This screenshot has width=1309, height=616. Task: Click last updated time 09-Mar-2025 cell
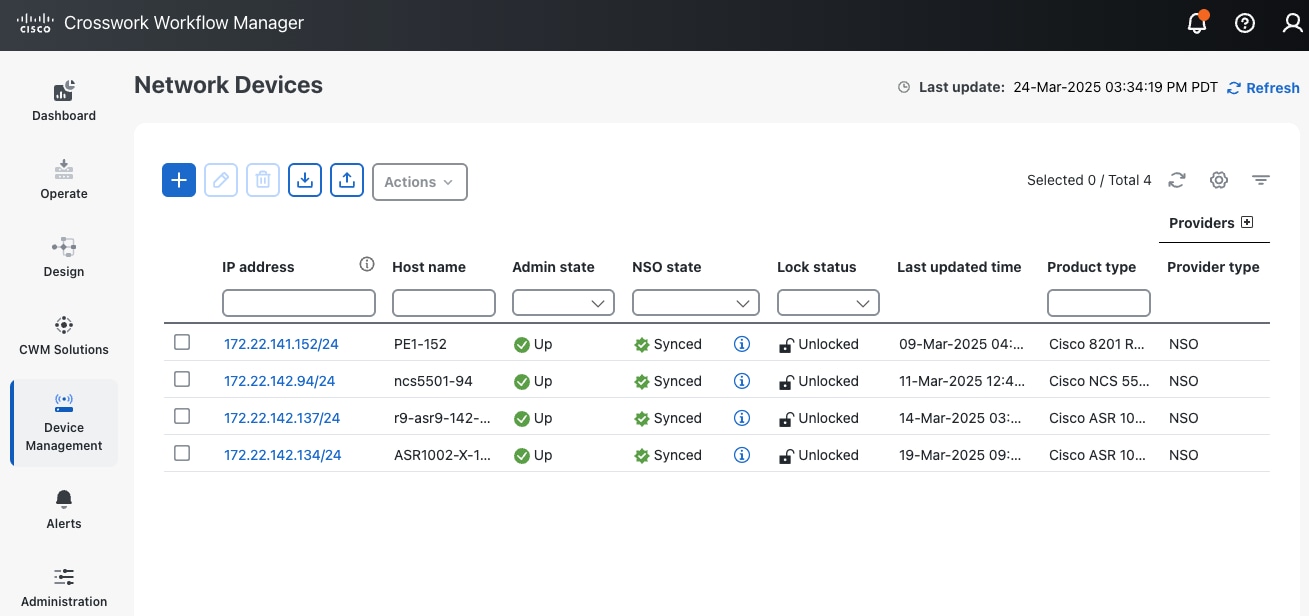point(962,344)
